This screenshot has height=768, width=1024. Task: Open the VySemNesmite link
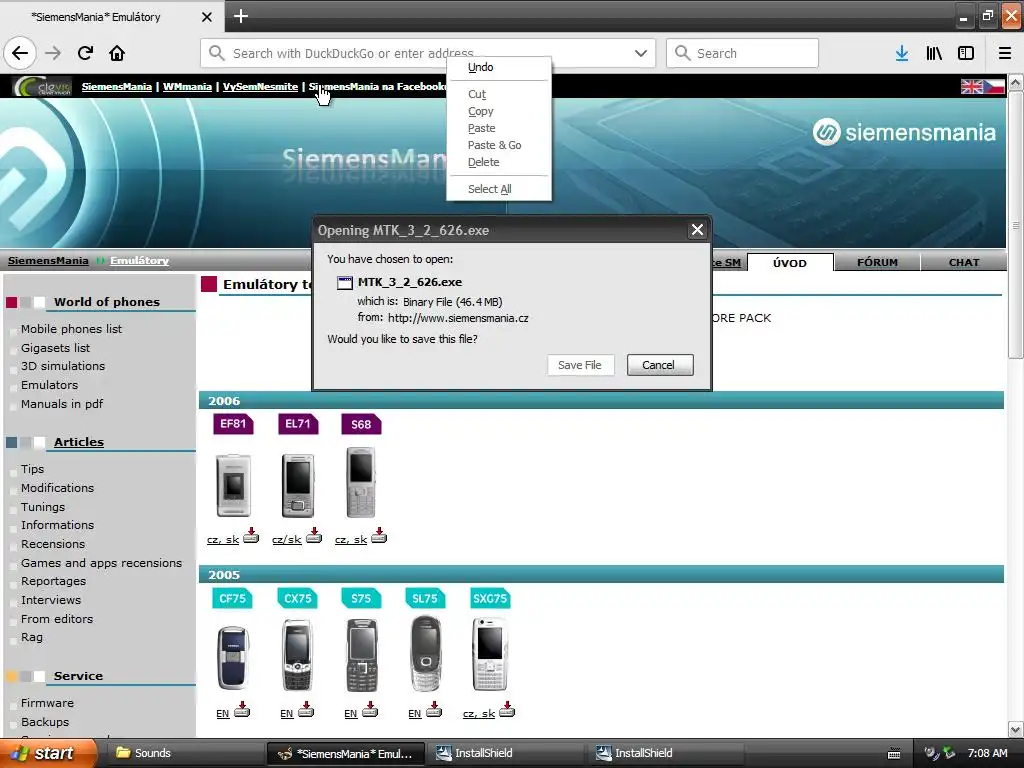coord(260,86)
